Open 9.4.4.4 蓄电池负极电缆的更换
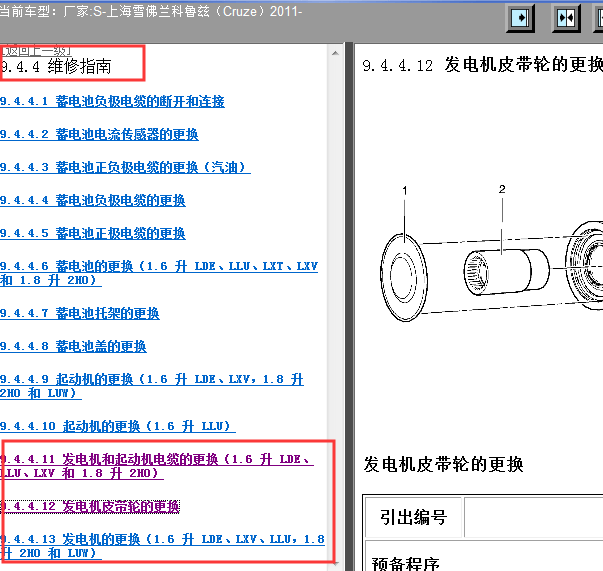 (93, 201)
